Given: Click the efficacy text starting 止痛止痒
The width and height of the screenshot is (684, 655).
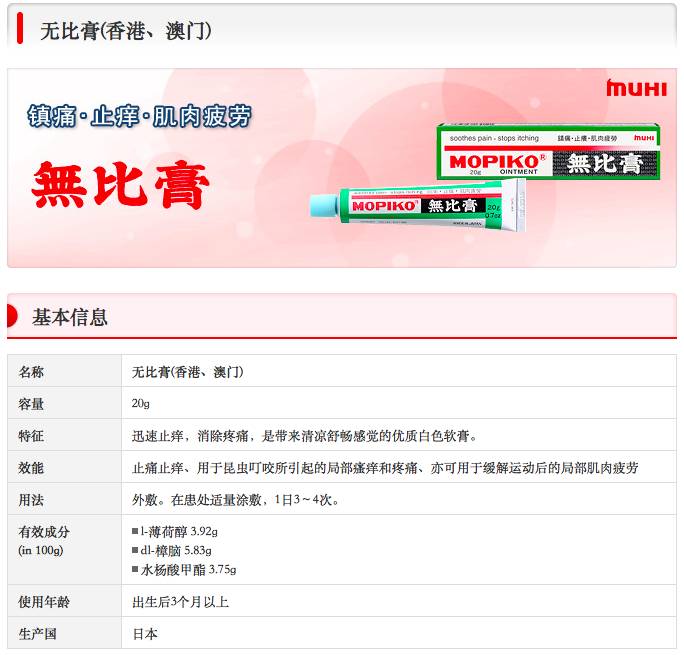Looking at the screenshot, I should tap(385, 468).
